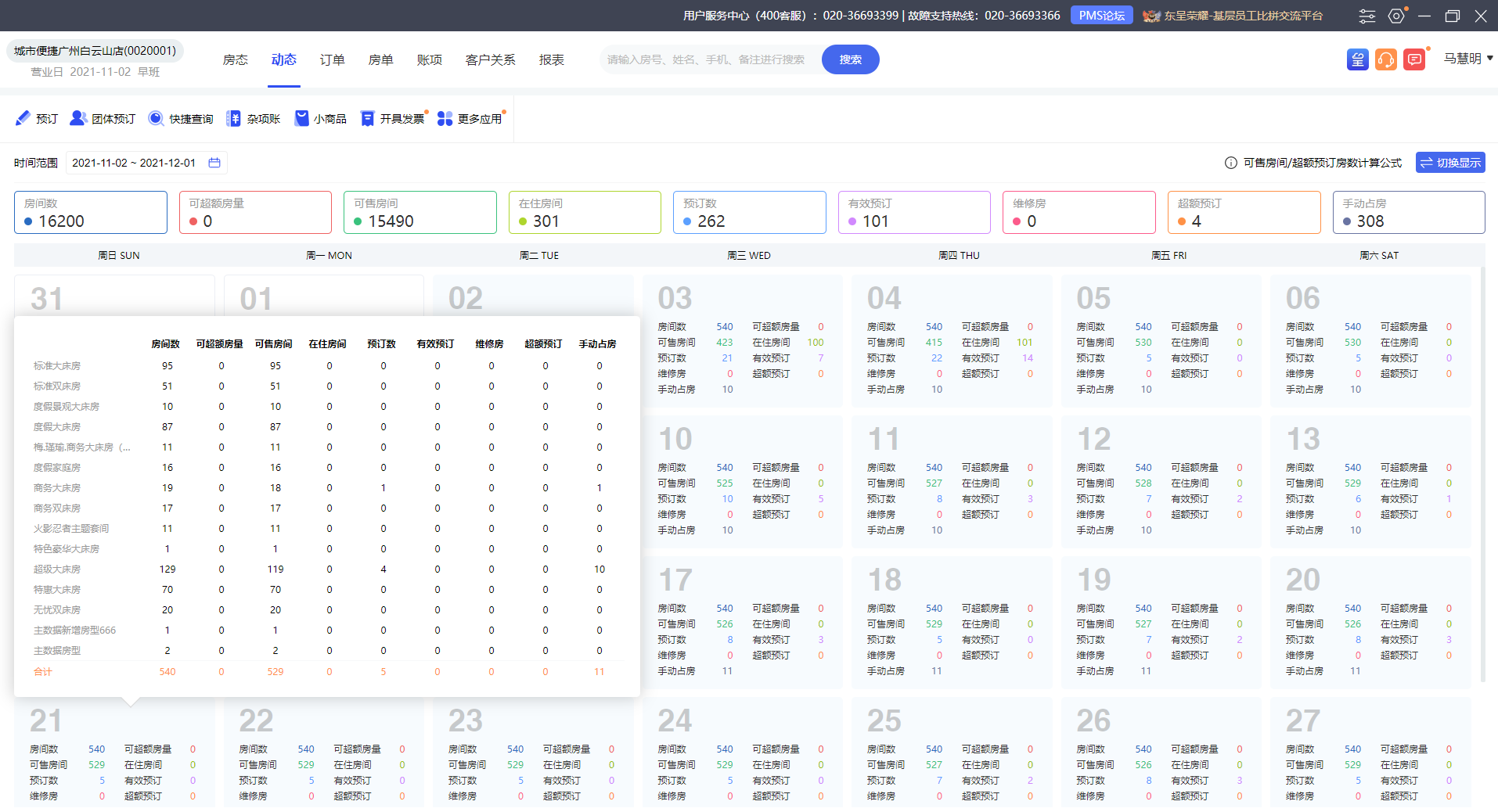Click the 主数据新增房型666 row label
Viewport: 1498px width, 812px height.
pyautogui.click(x=74, y=630)
